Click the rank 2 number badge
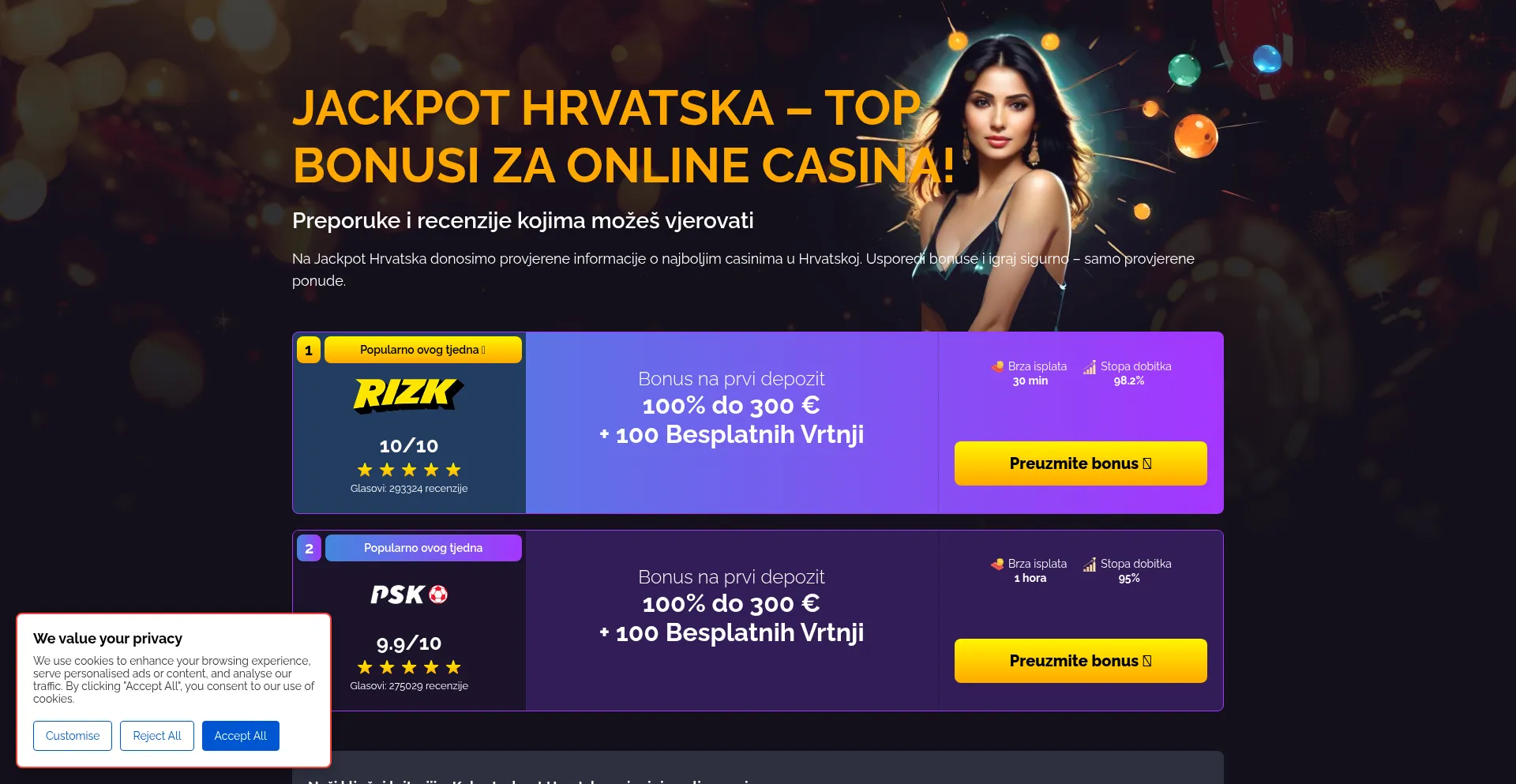This screenshot has height=784, width=1516. [x=309, y=548]
